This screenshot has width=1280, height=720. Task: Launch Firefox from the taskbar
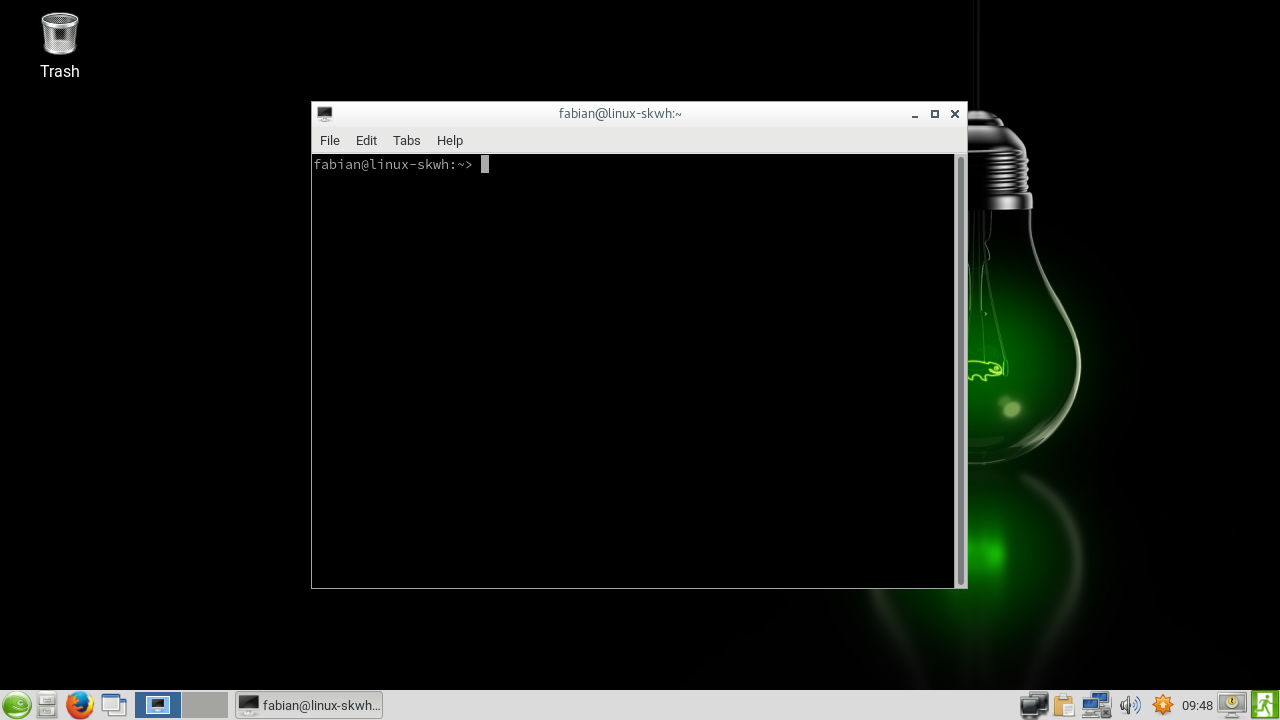click(79, 706)
